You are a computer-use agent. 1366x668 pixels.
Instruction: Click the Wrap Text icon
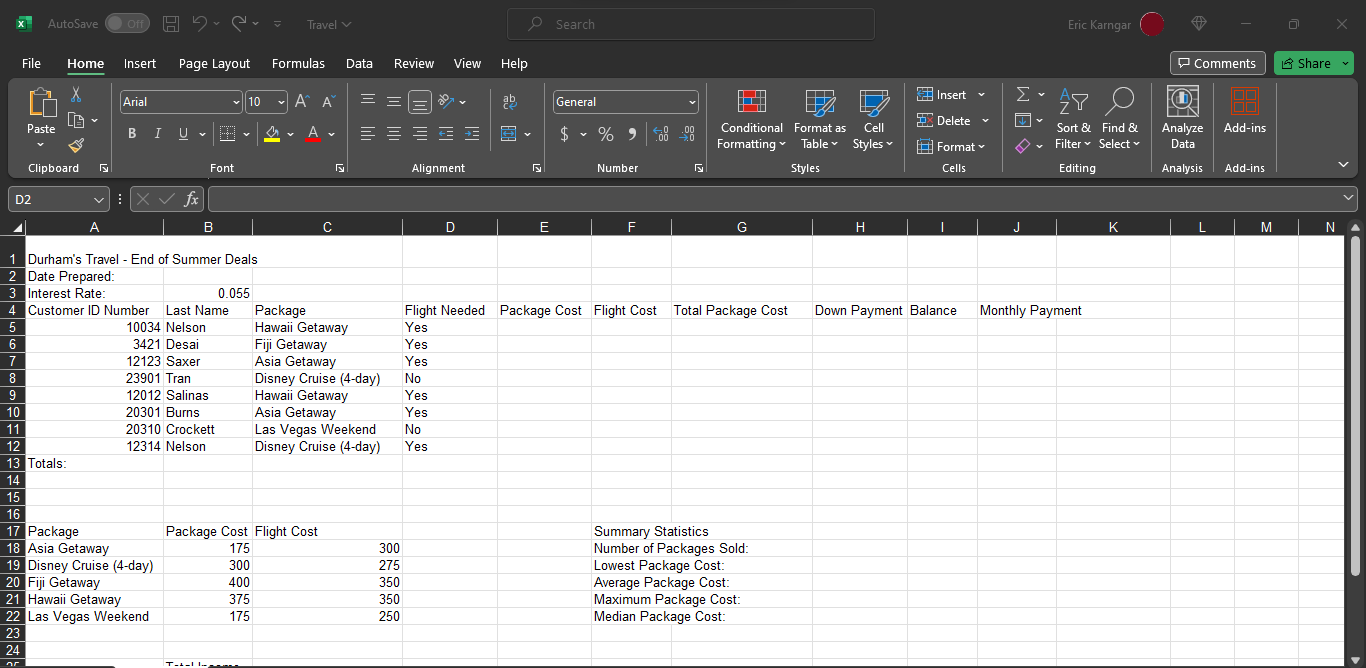[510, 101]
